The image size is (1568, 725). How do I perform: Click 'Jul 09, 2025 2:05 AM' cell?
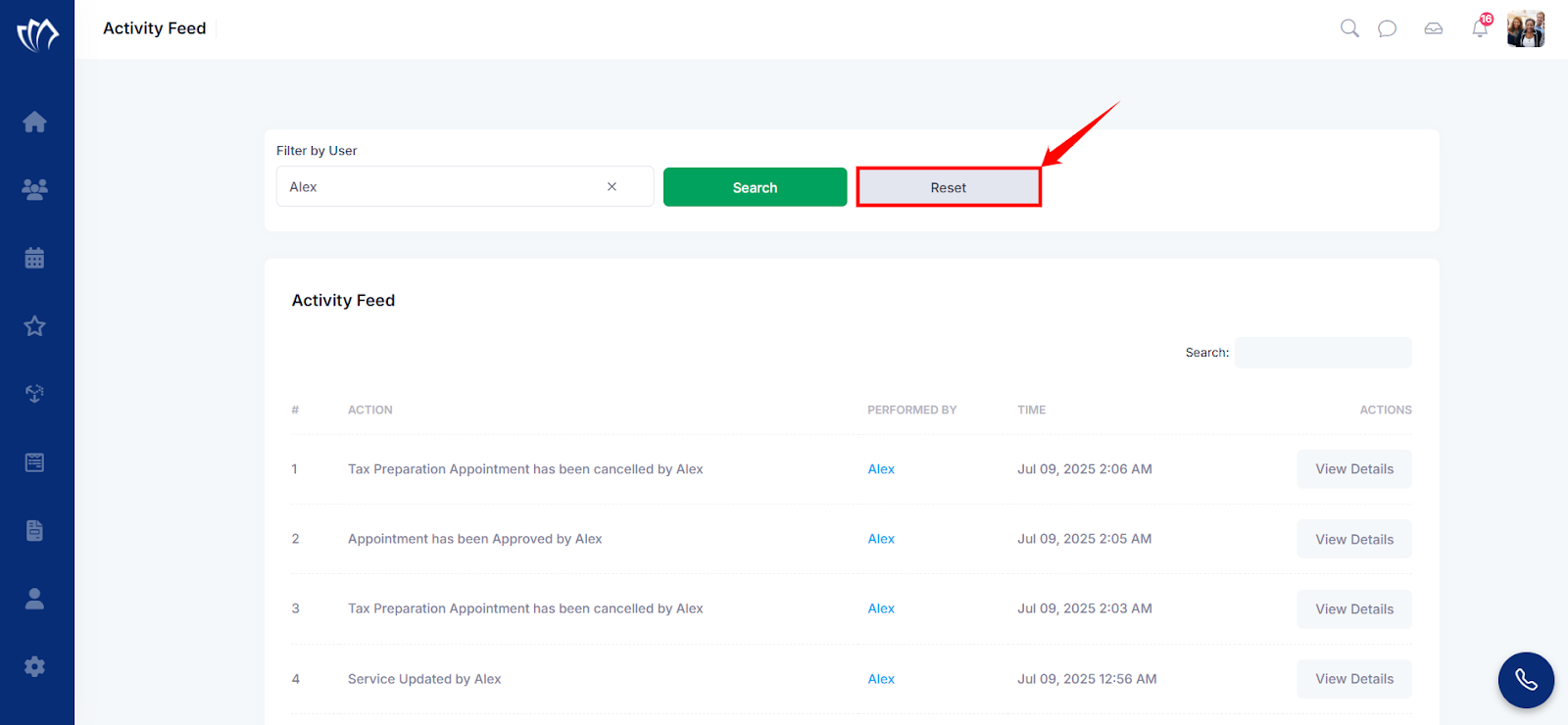pyautogui.click(x=1085, y=539)
